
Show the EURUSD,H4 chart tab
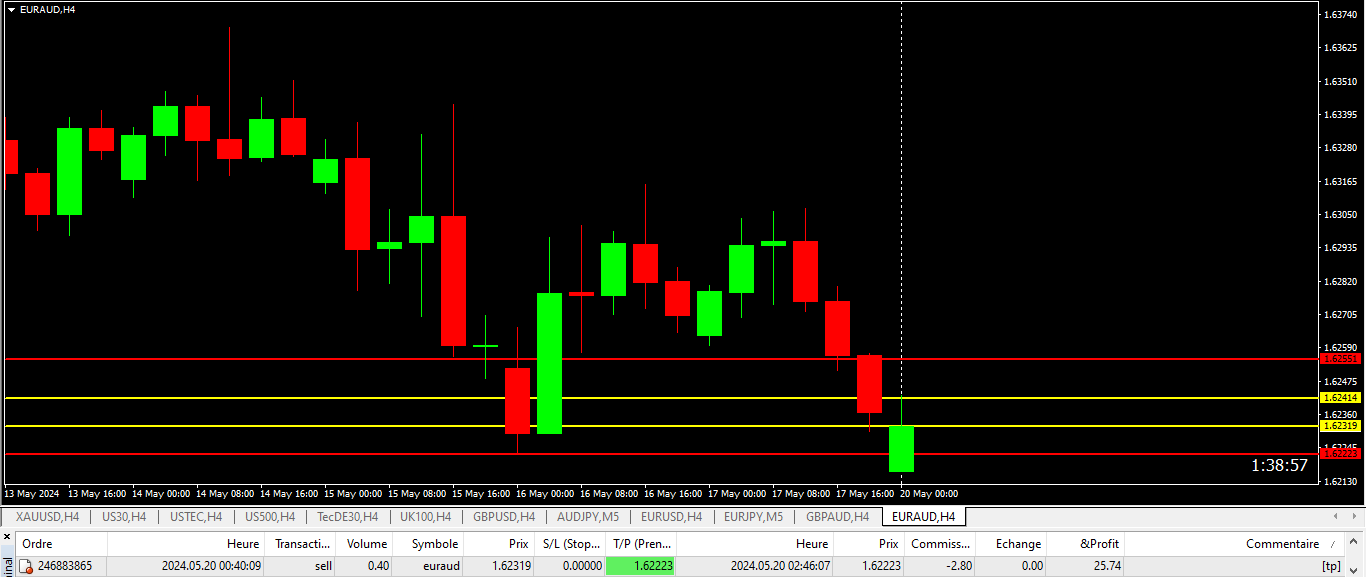point(671,517)
